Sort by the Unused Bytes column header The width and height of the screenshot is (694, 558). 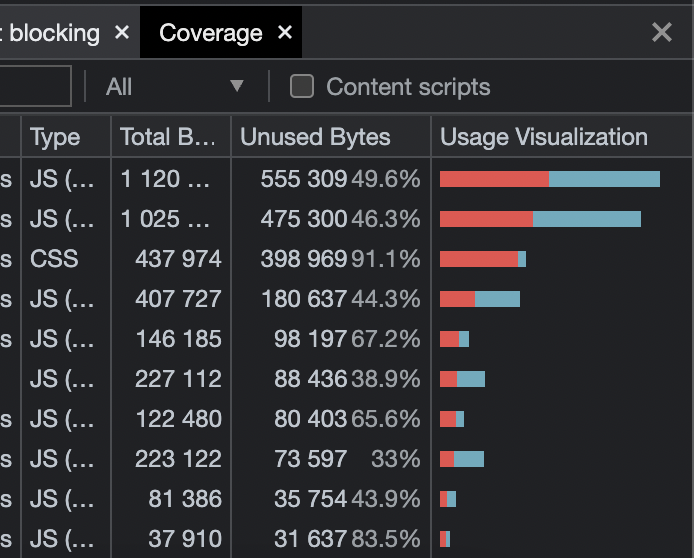click(x=331, y=137)
